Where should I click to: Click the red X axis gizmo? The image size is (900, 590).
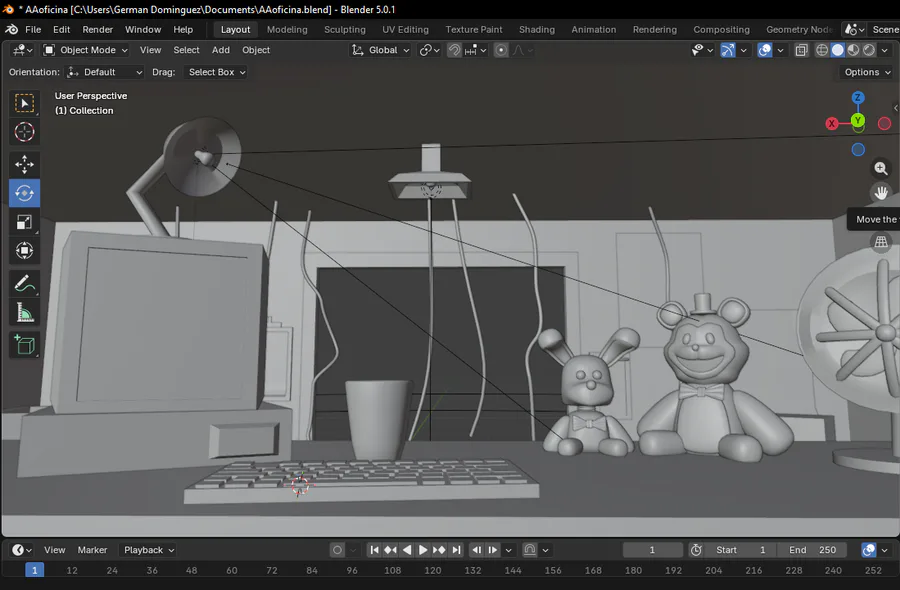832,123
